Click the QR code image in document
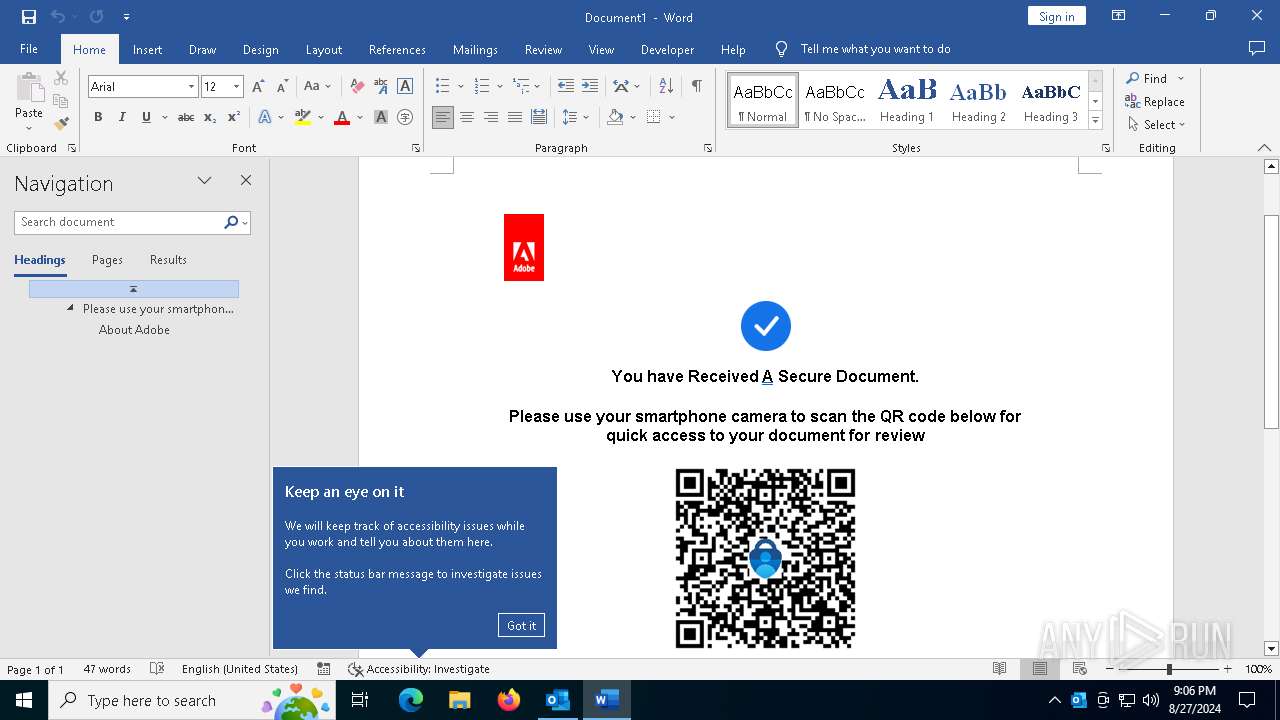This screenshot has width=1280, height=720. pos(765,558)
